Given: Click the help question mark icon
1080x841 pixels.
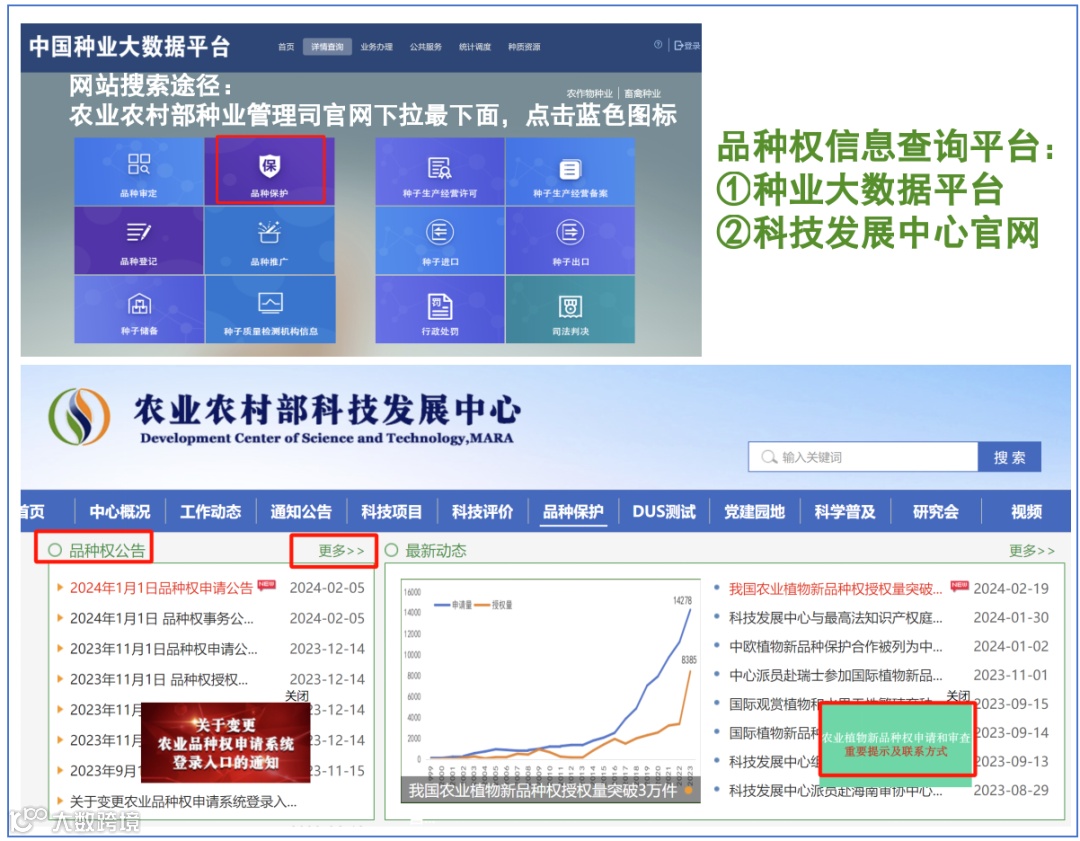Looking at the screenshot, I should click(x=658, y=45).
